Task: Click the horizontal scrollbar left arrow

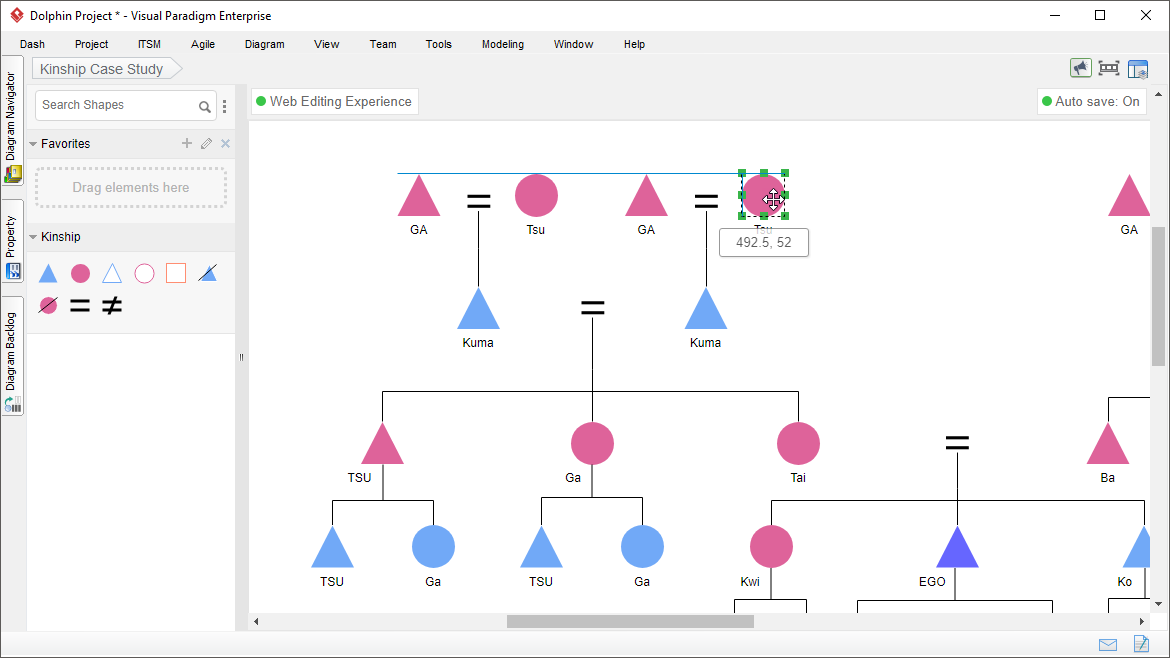Action: pos(256,621)
